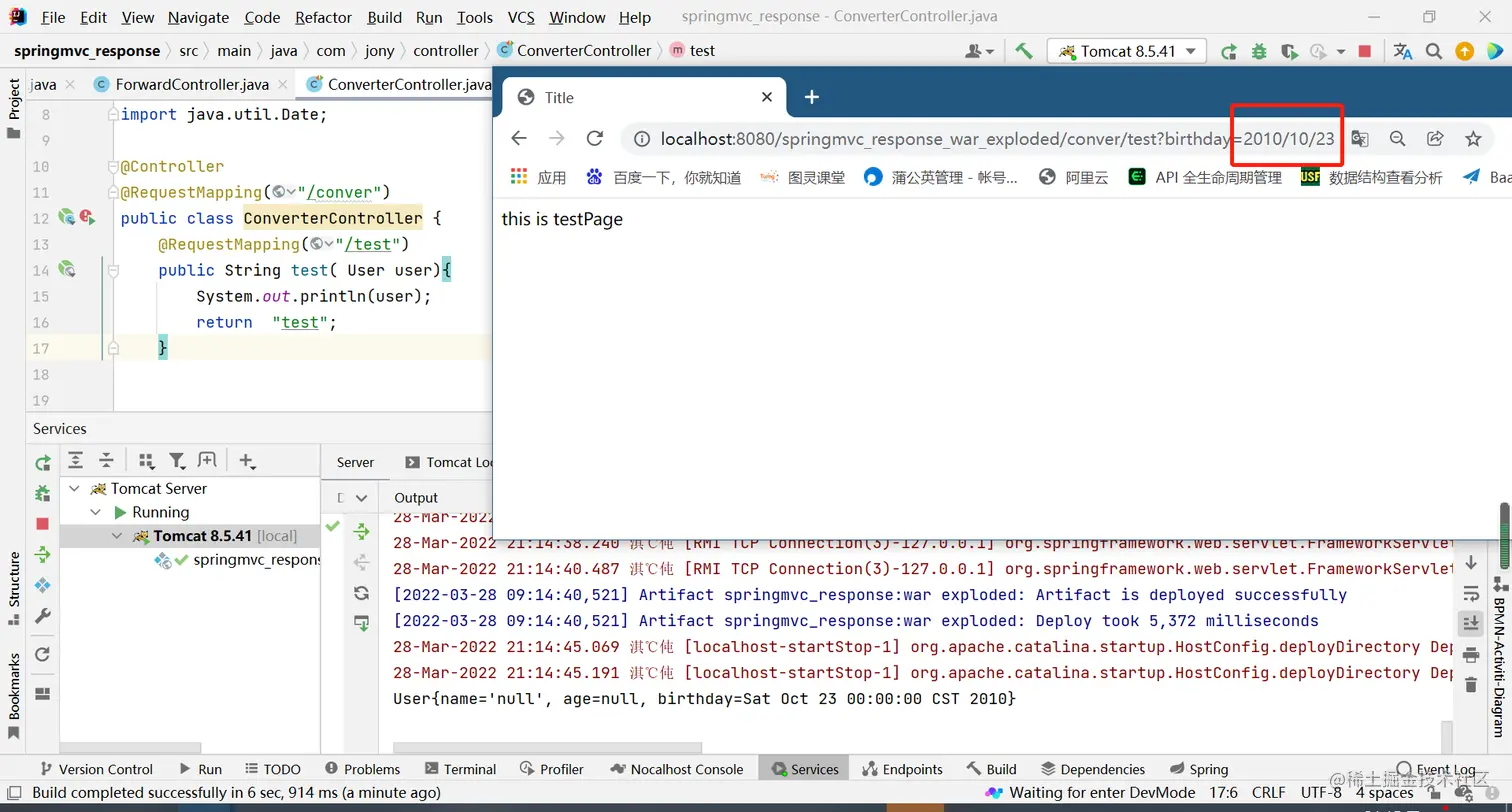
Task: Collapse the Tomcat 8.5.41 [local] node
Action: (x=118, y=537)
